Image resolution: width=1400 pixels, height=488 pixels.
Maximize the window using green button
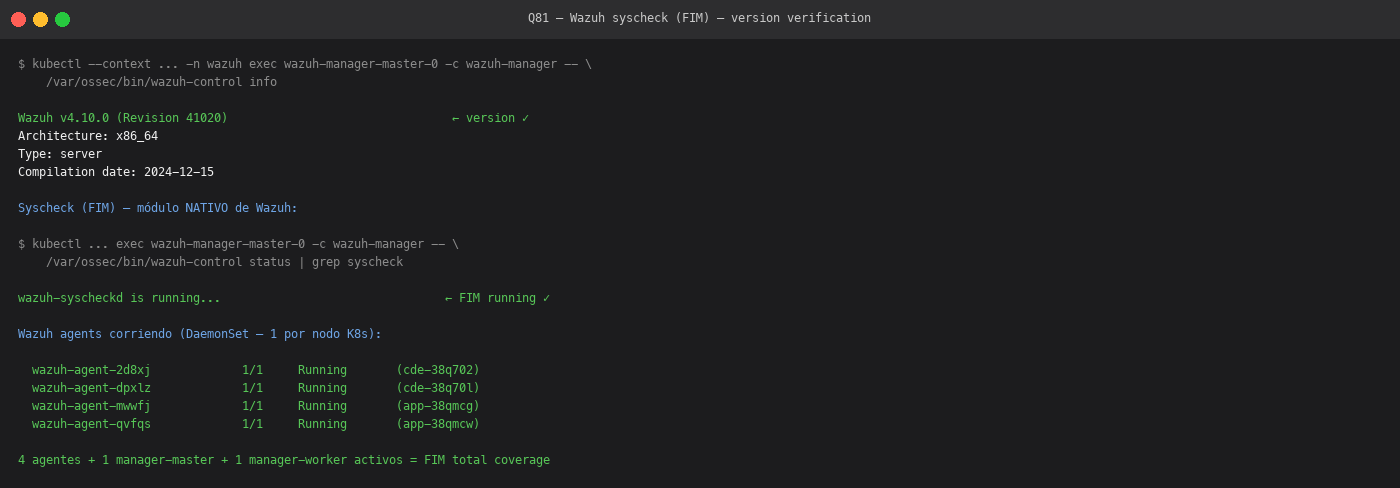pyautogui.click(x=62, y=19)
